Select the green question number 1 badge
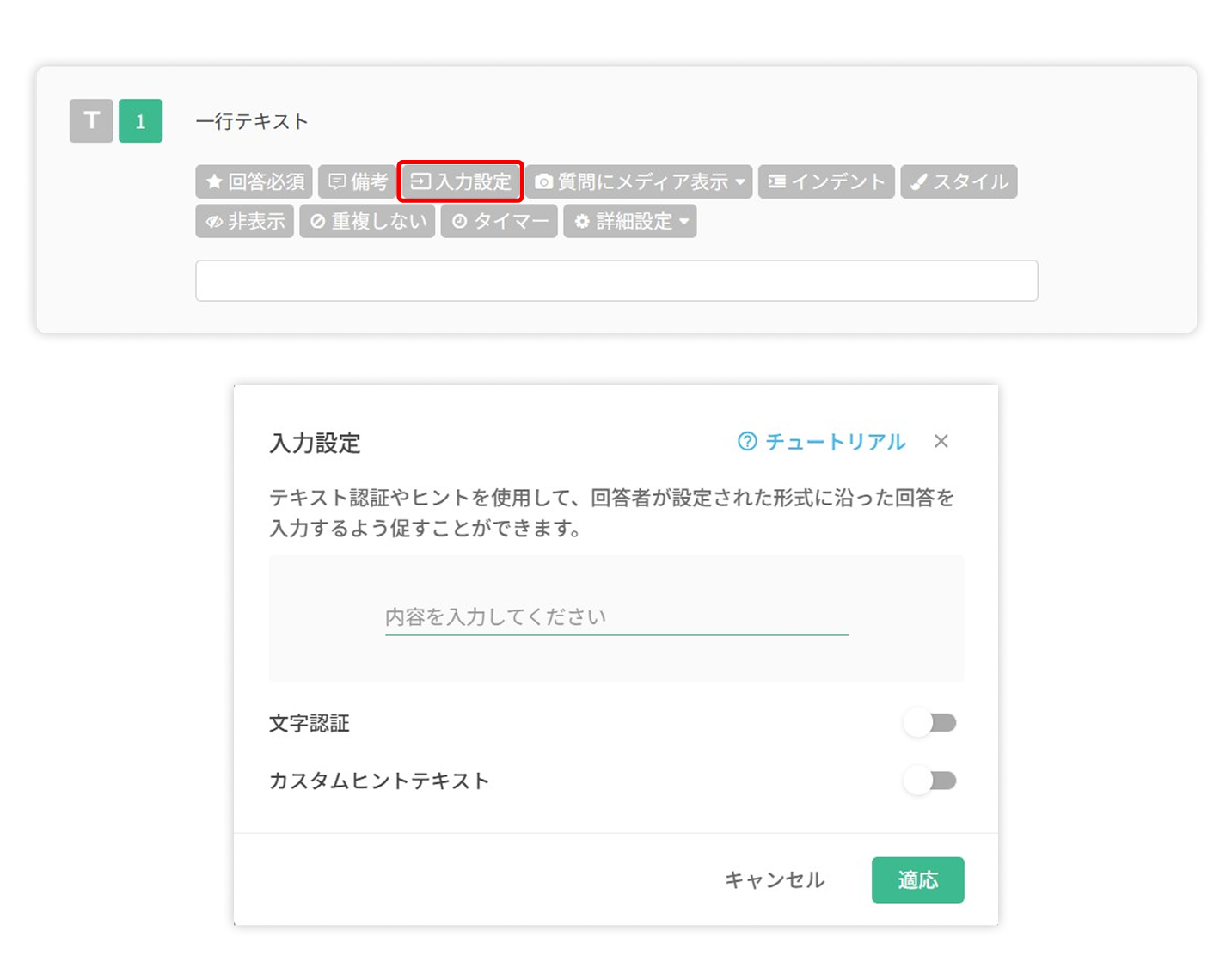This screenshot has height=968, width=1232. pos(140,121)
